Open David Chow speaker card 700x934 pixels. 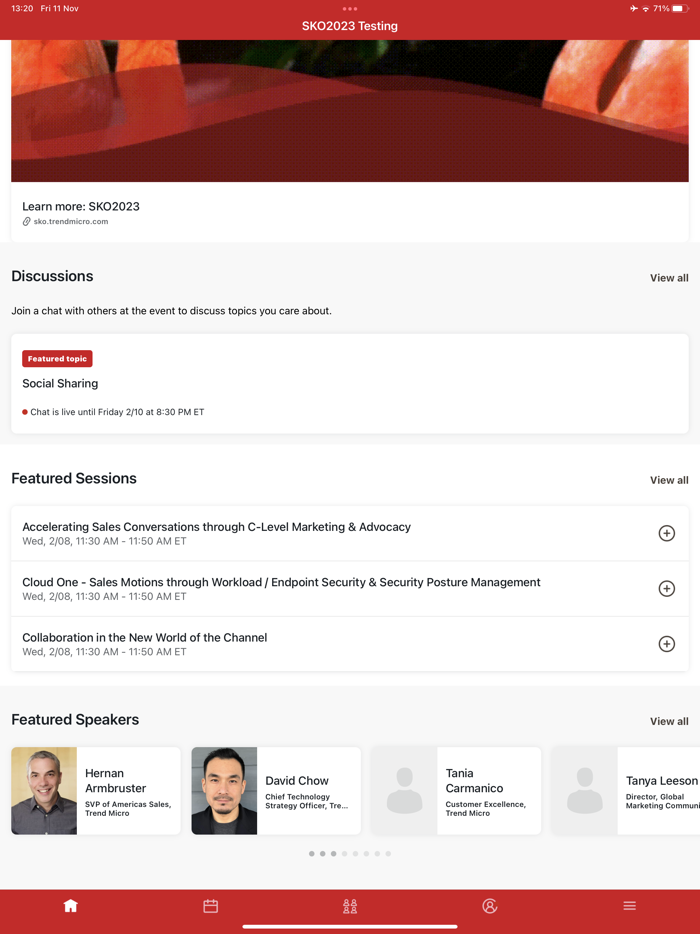(x=276, y=790)
